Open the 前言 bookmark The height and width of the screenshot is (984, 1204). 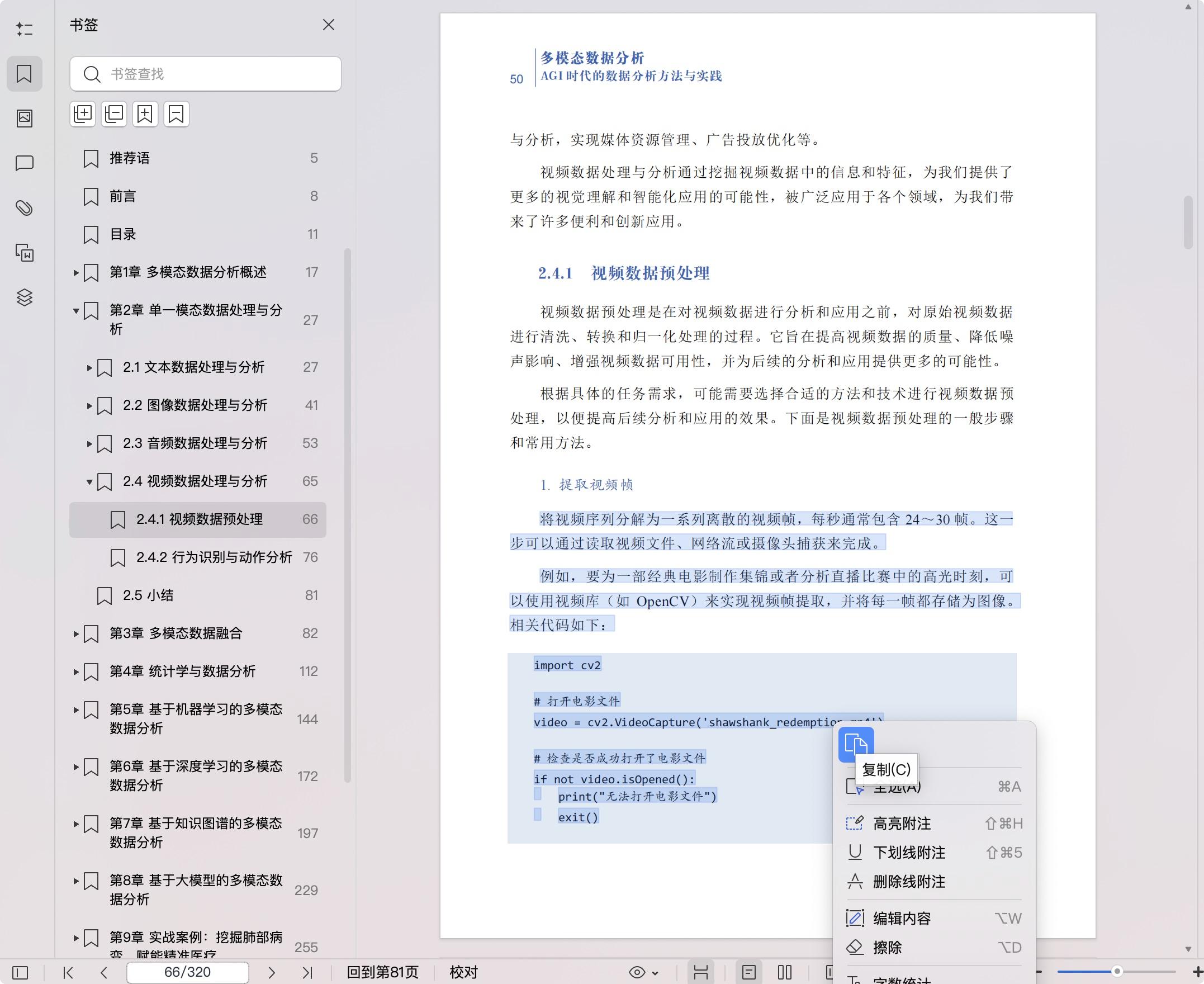click(198, 196)
